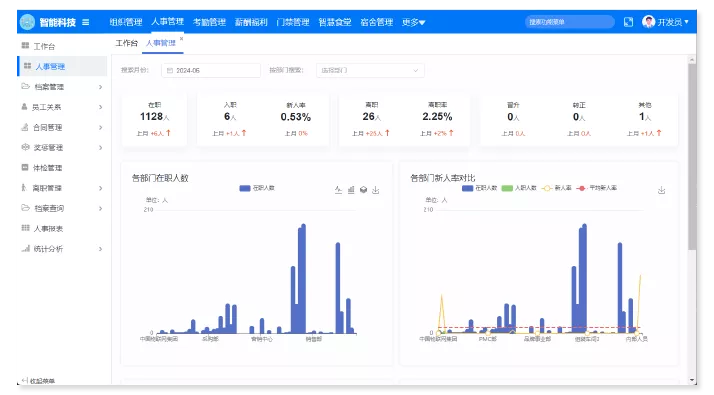Click the fullscreen icon in the header
This screenshot has height=395, width=714.
pyautogui.click(x=628, y=22)
